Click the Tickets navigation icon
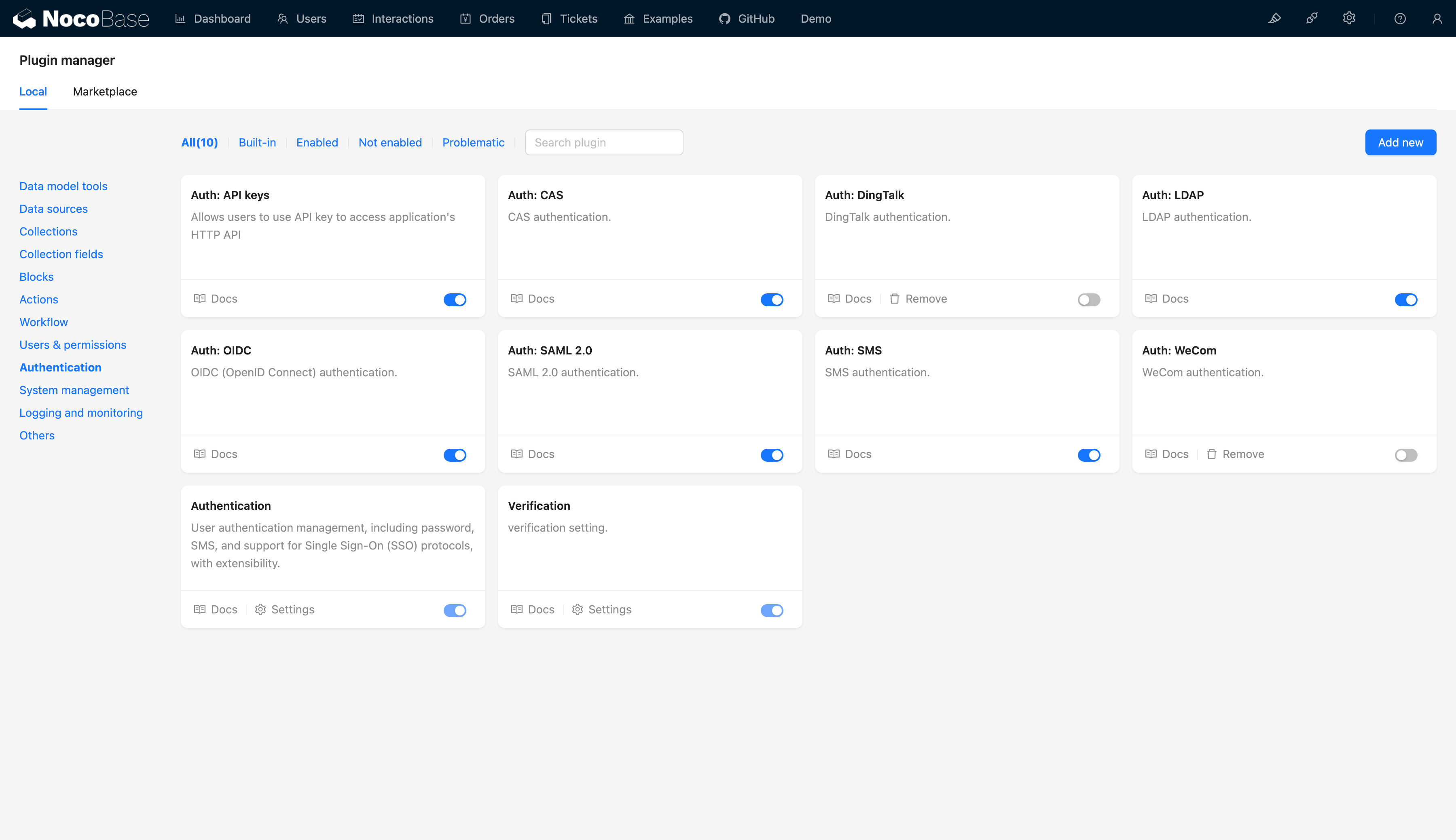1456x840 pixels. (x=546, y=18)
